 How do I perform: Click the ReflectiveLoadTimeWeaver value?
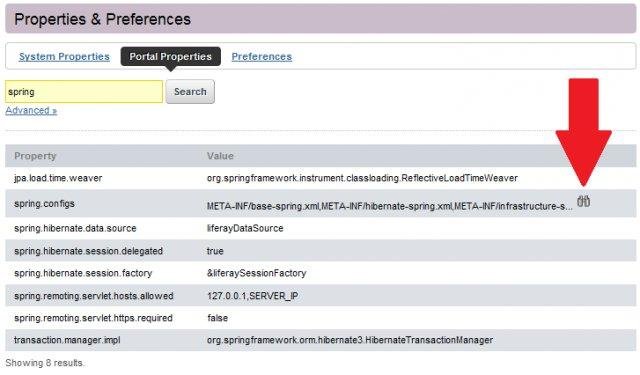[x=362, y=178]
